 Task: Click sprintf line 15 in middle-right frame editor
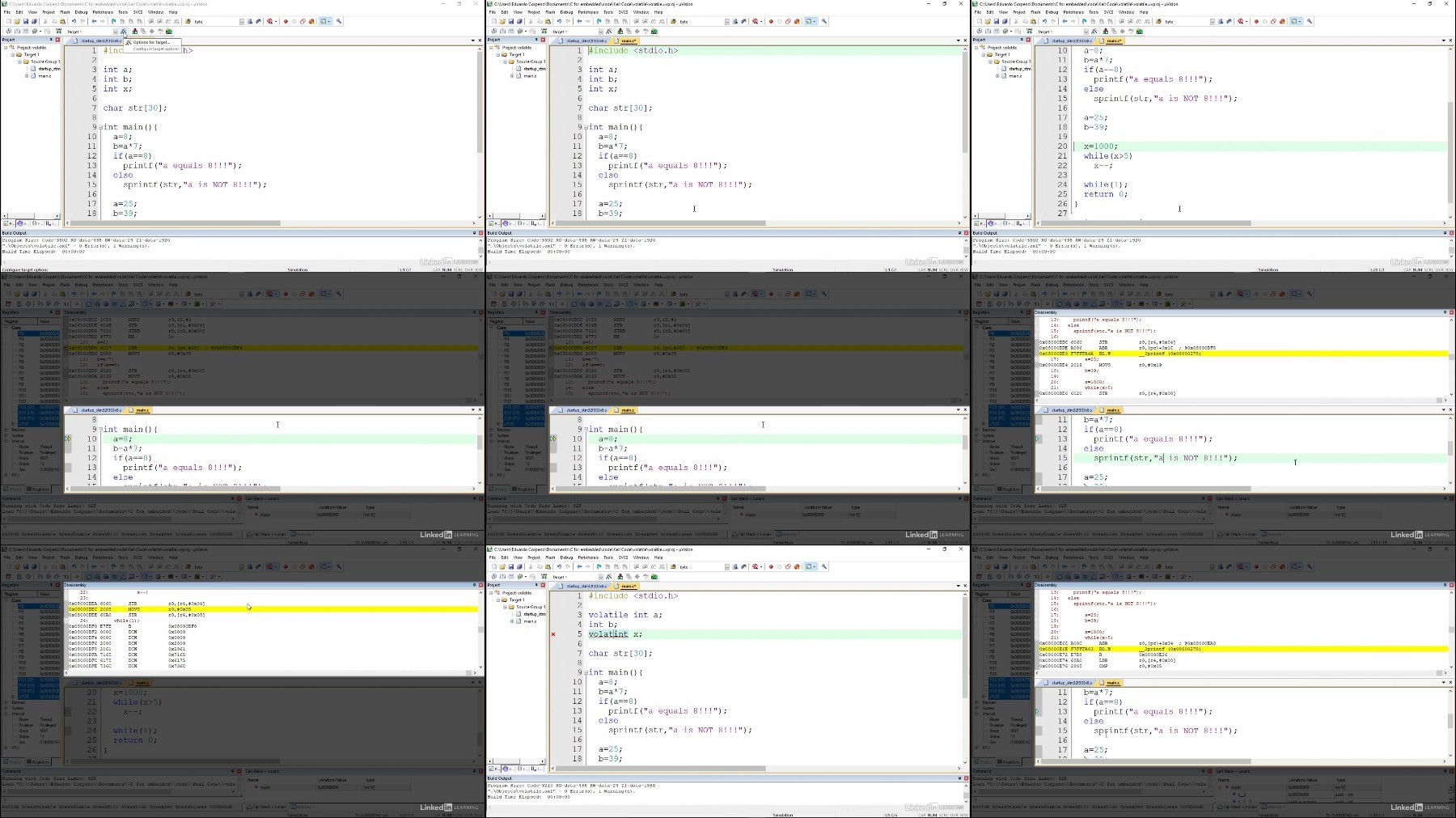(1166, 458)
